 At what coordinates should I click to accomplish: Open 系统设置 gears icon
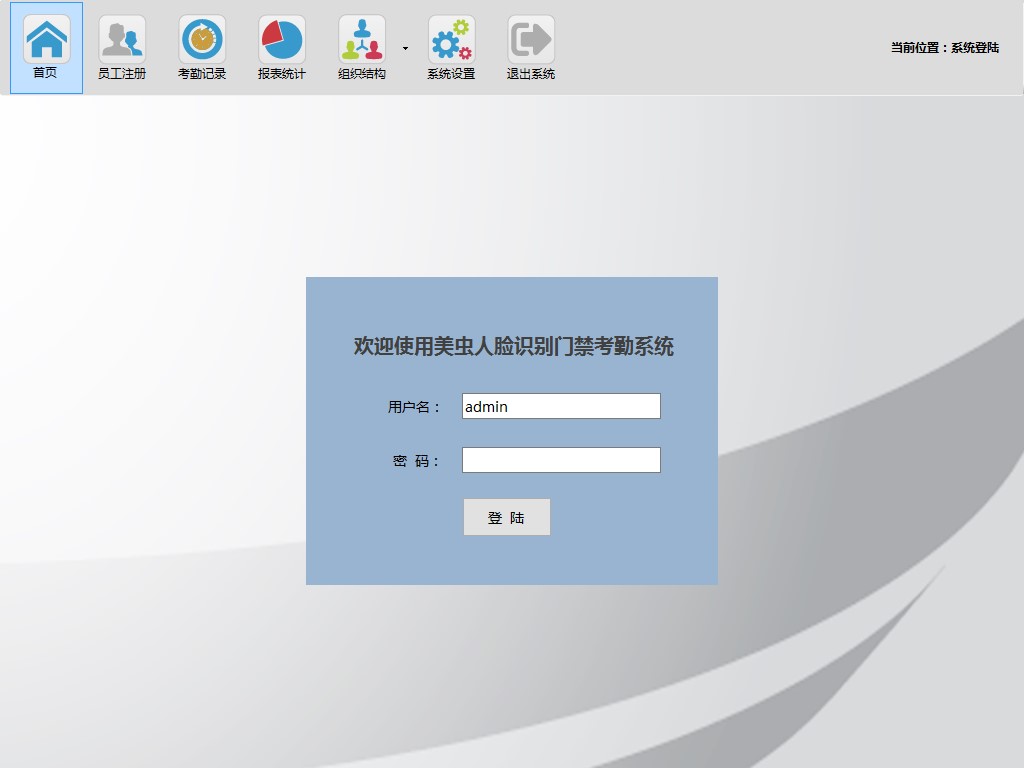pyautogui.click(x=451, y=48)
